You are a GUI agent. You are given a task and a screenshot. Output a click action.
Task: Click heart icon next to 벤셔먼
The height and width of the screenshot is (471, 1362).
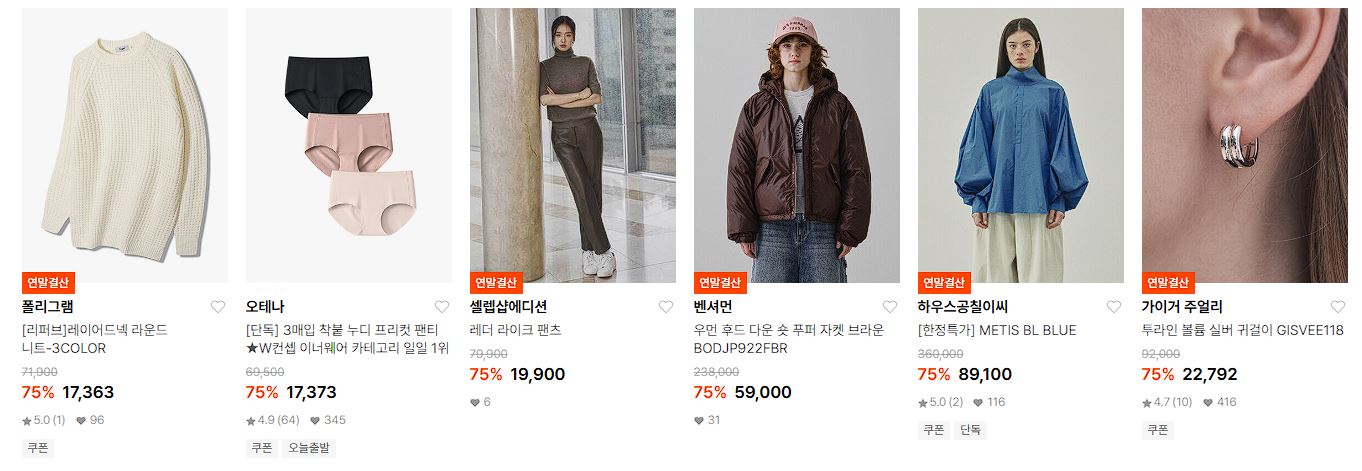click(x=890, y=307)
